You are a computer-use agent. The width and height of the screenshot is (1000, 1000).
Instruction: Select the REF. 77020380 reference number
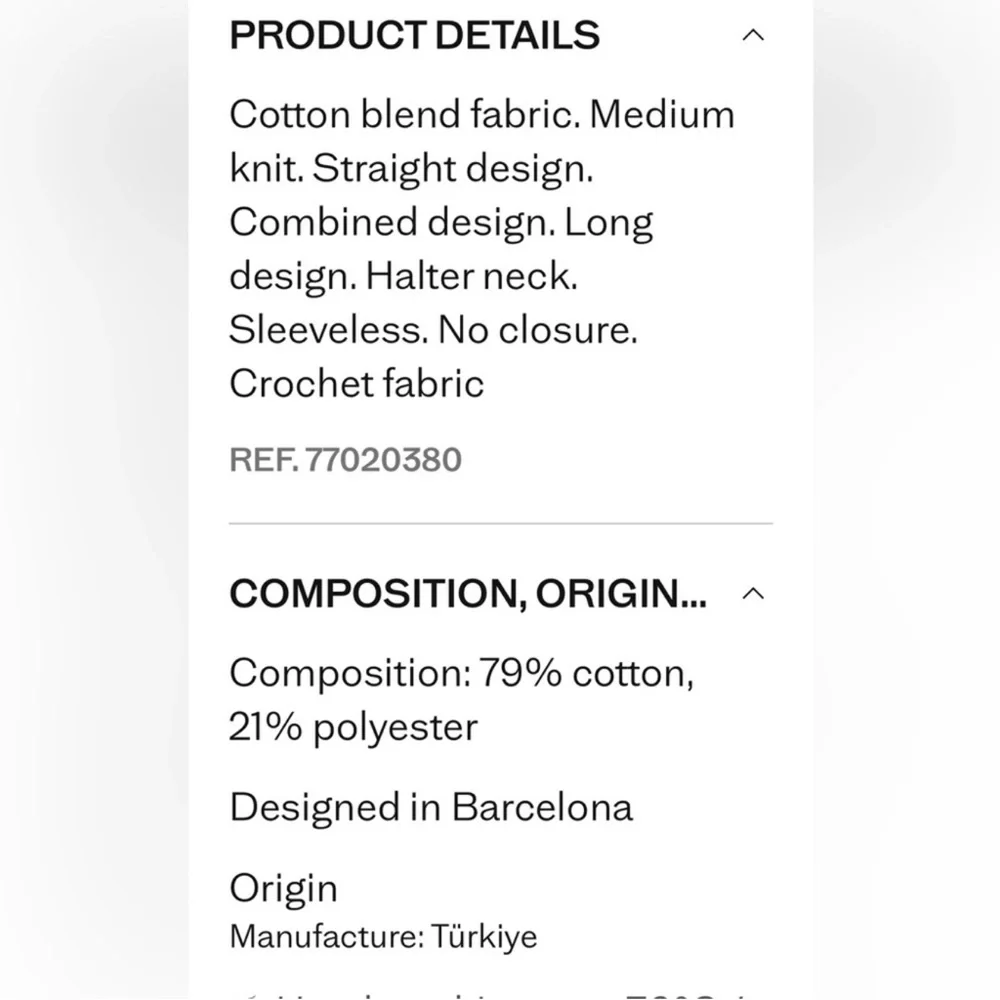click(345, 459)
